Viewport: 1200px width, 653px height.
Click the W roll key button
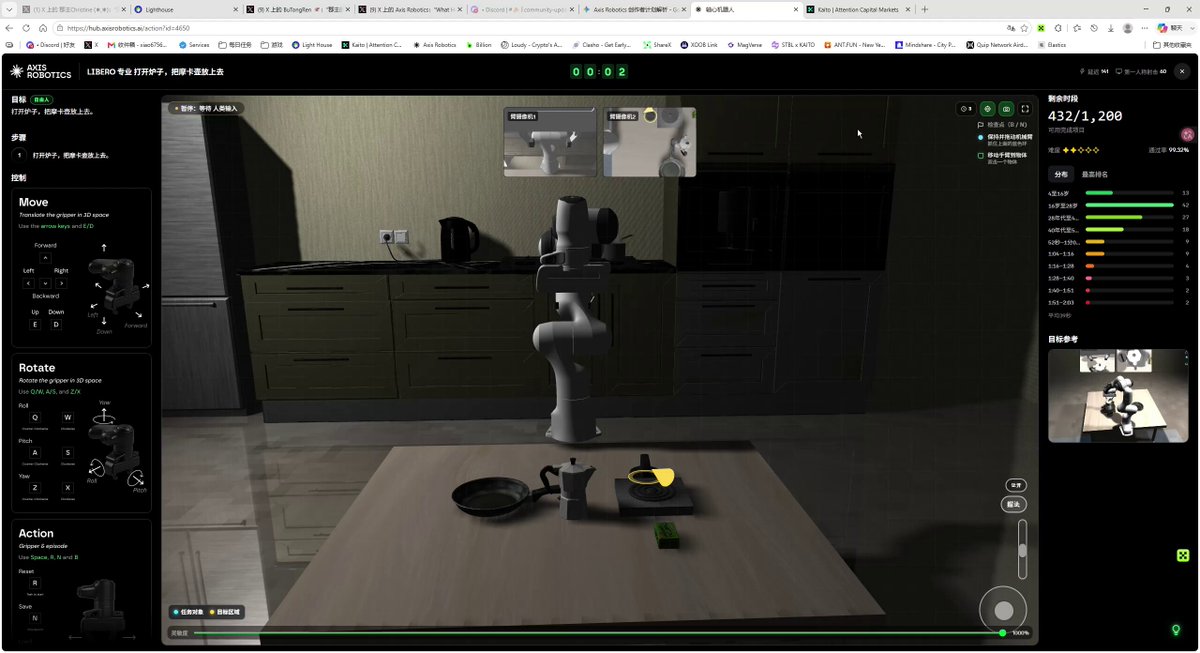click(x=68, y=417)
